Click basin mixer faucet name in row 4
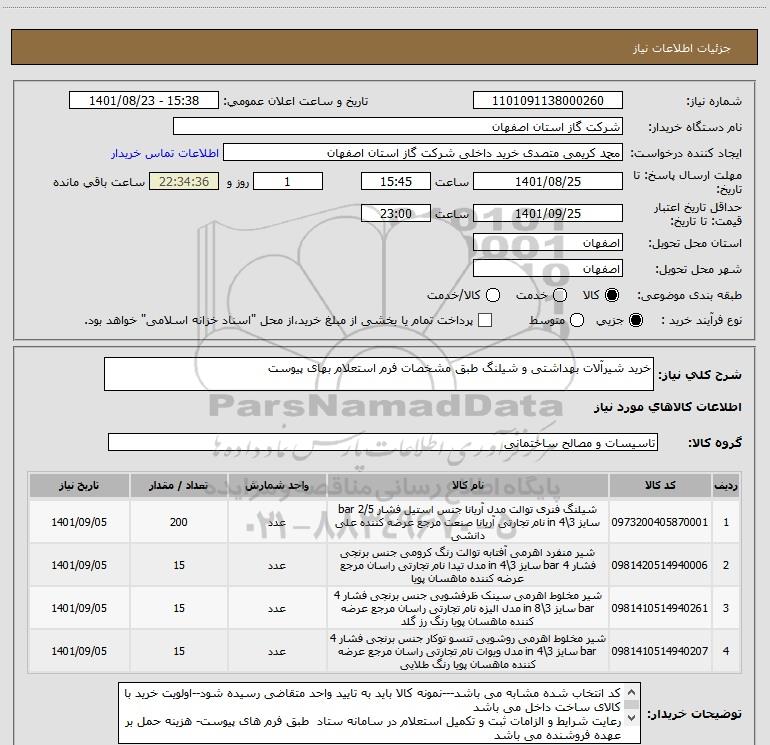Viewport: 770px width, 745px height. 468,651
